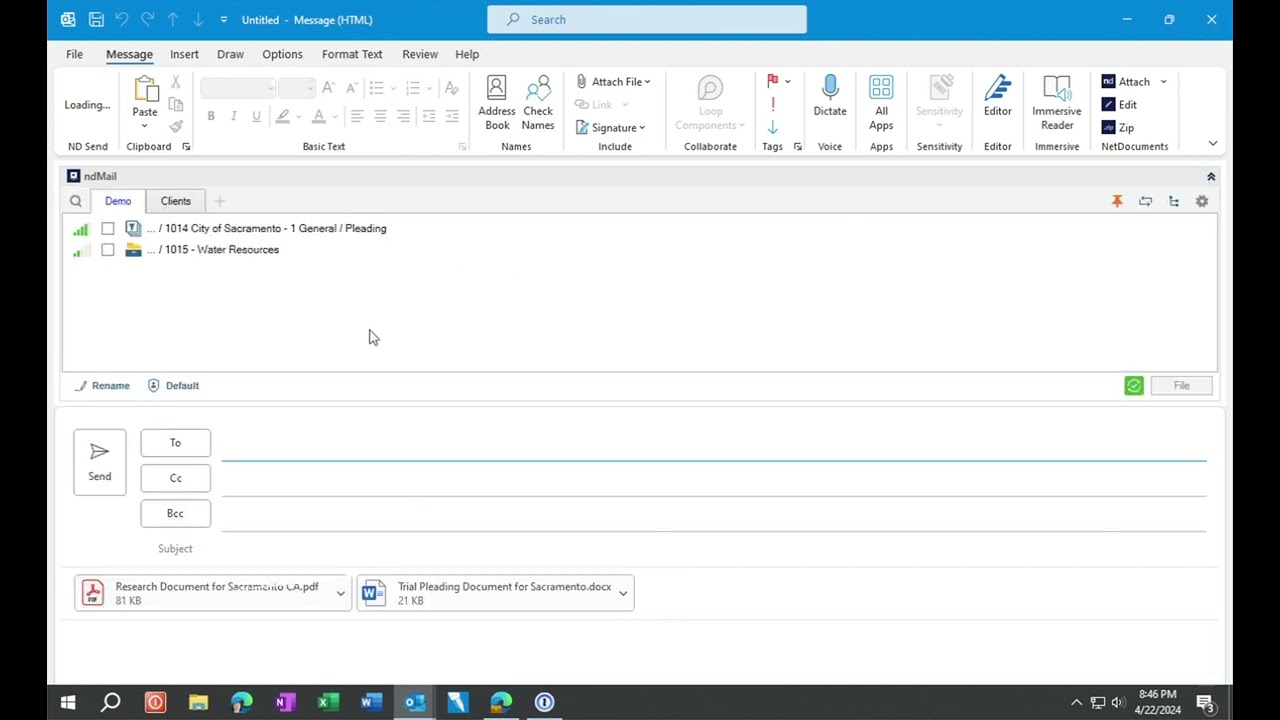Select the Format Painter brush
This screenshot has width=1280, height=720.
click(176, 127)
